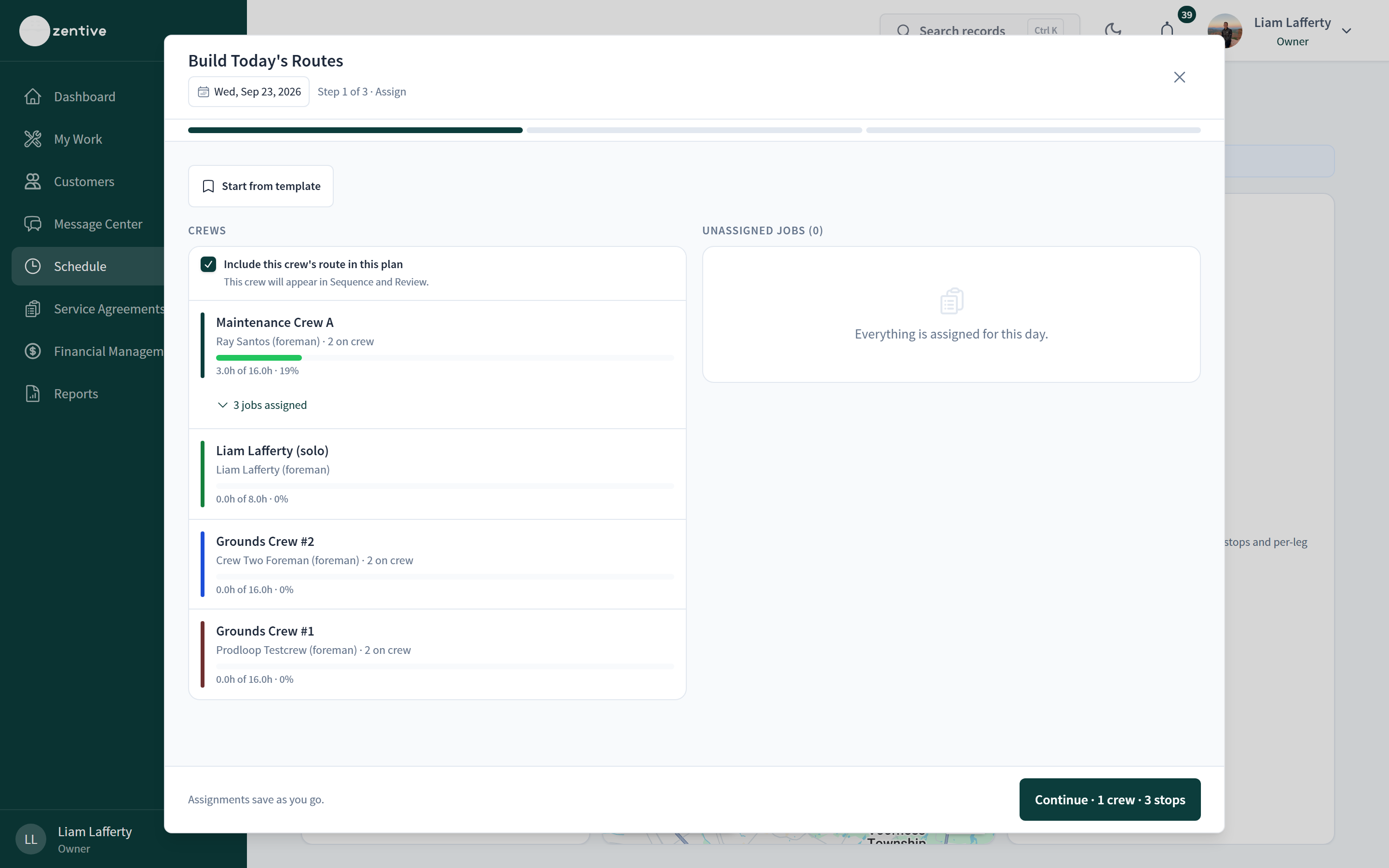The height and width of the screenshot is (868, 1389).
Task: Open user menu chevron next to Liam Lafferty
Action: [1347, 31]
